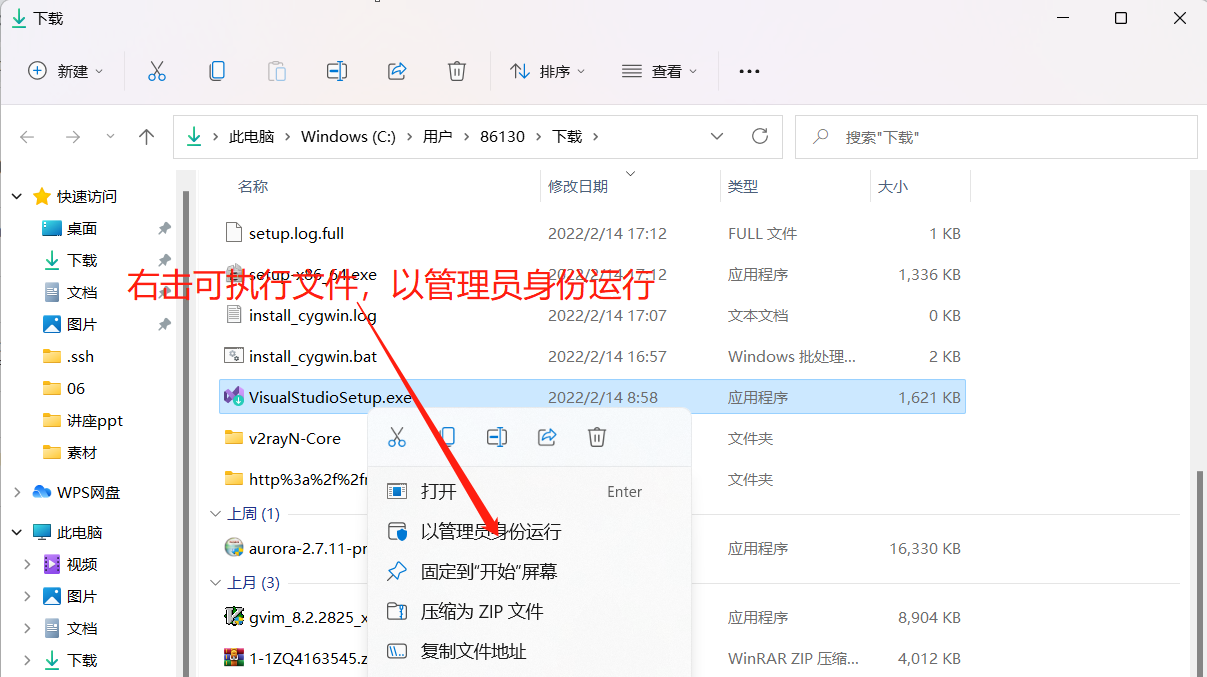Click the Paste icon on the toolbar
This screenshot has height=677, width=1207.
(x=276, y=70)
